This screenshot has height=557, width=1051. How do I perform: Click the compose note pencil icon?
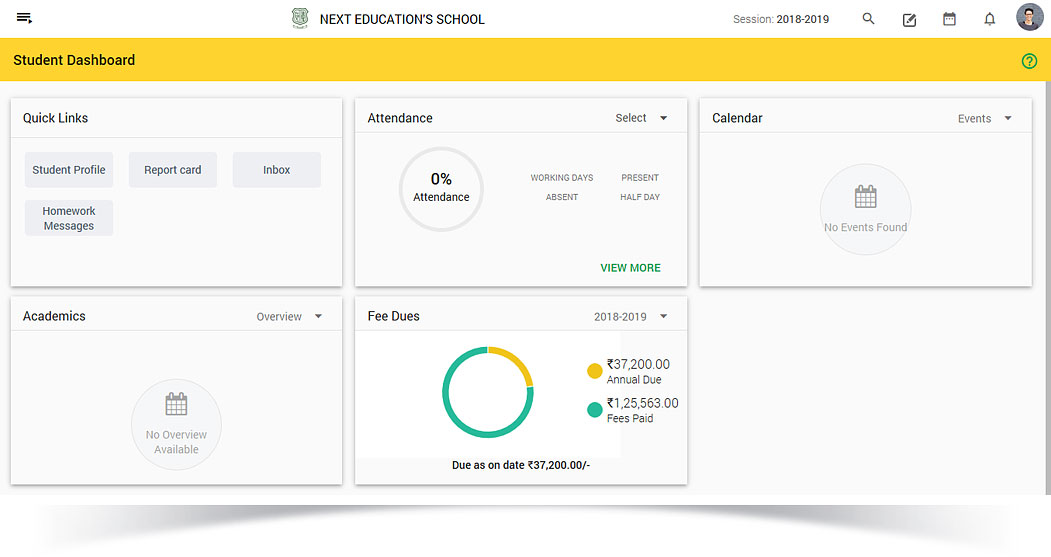(x=909, y=19)
